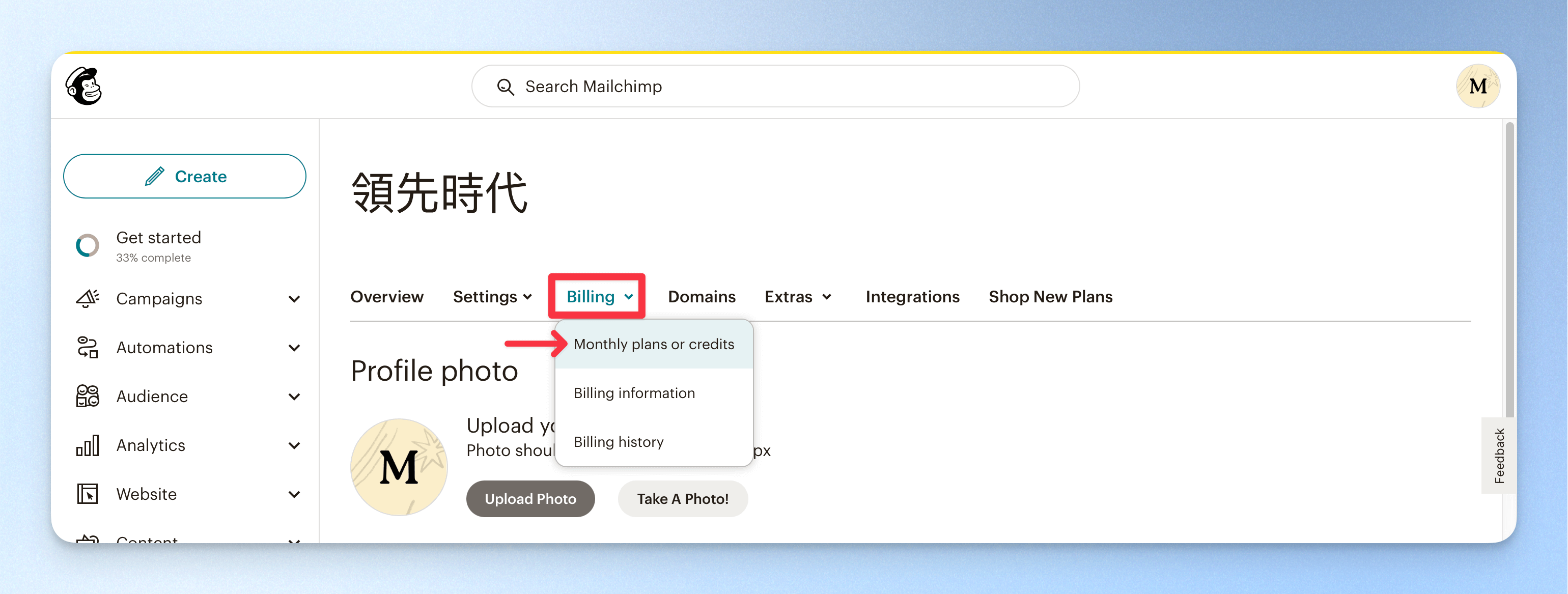Click the Upload Photo button
Screen dimensions: 1568x594
pyautogui.click(x=530, y=498)
